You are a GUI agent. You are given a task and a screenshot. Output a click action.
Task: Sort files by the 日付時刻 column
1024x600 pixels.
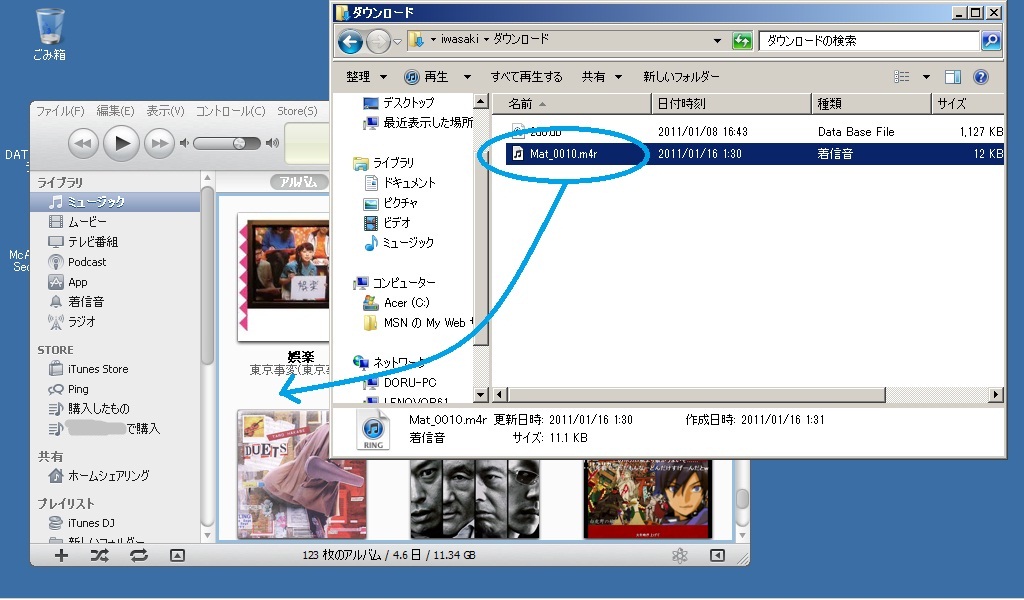click(731, 104)
